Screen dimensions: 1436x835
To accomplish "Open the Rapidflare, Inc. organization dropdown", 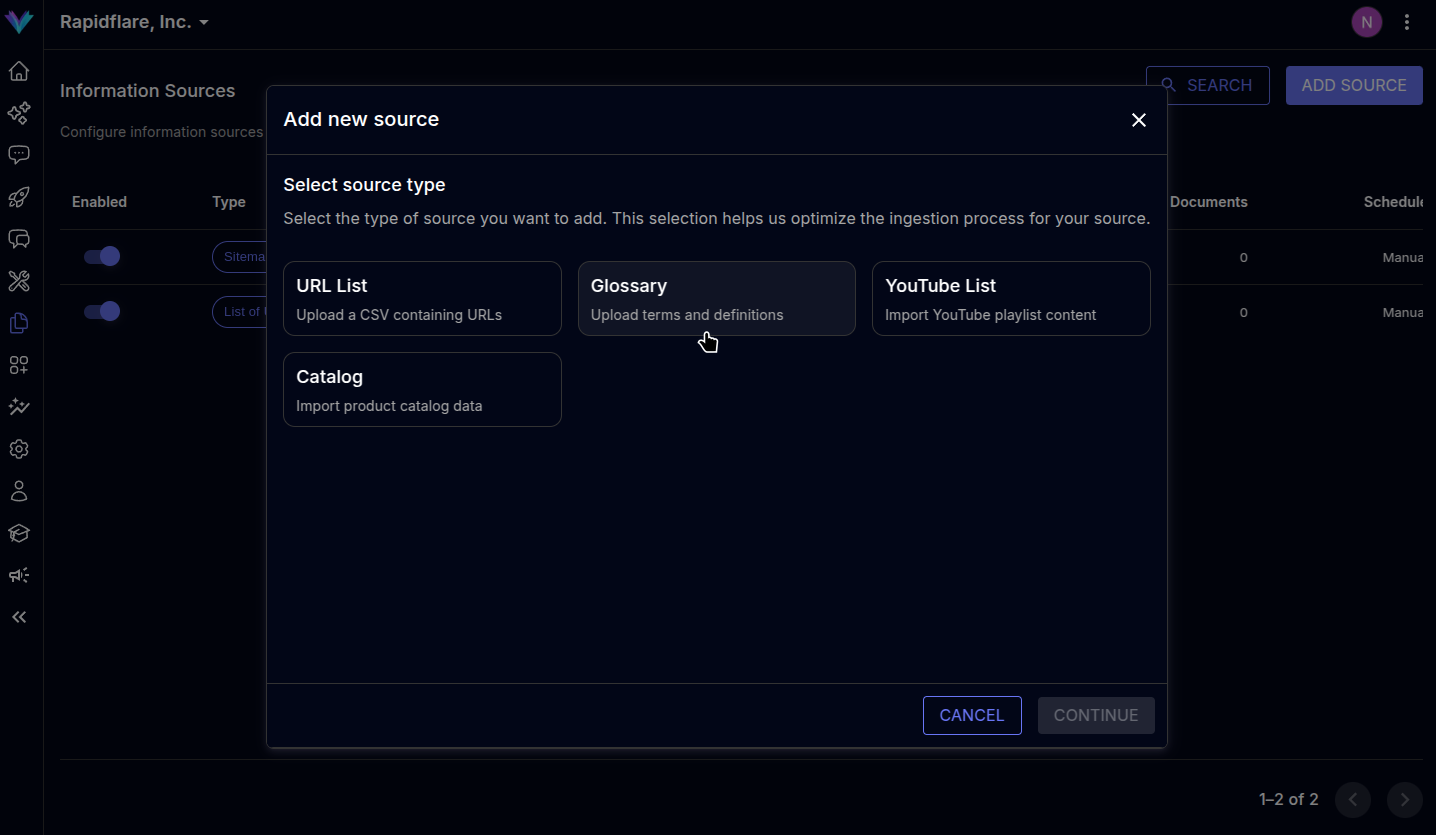I will pos(134,21).
